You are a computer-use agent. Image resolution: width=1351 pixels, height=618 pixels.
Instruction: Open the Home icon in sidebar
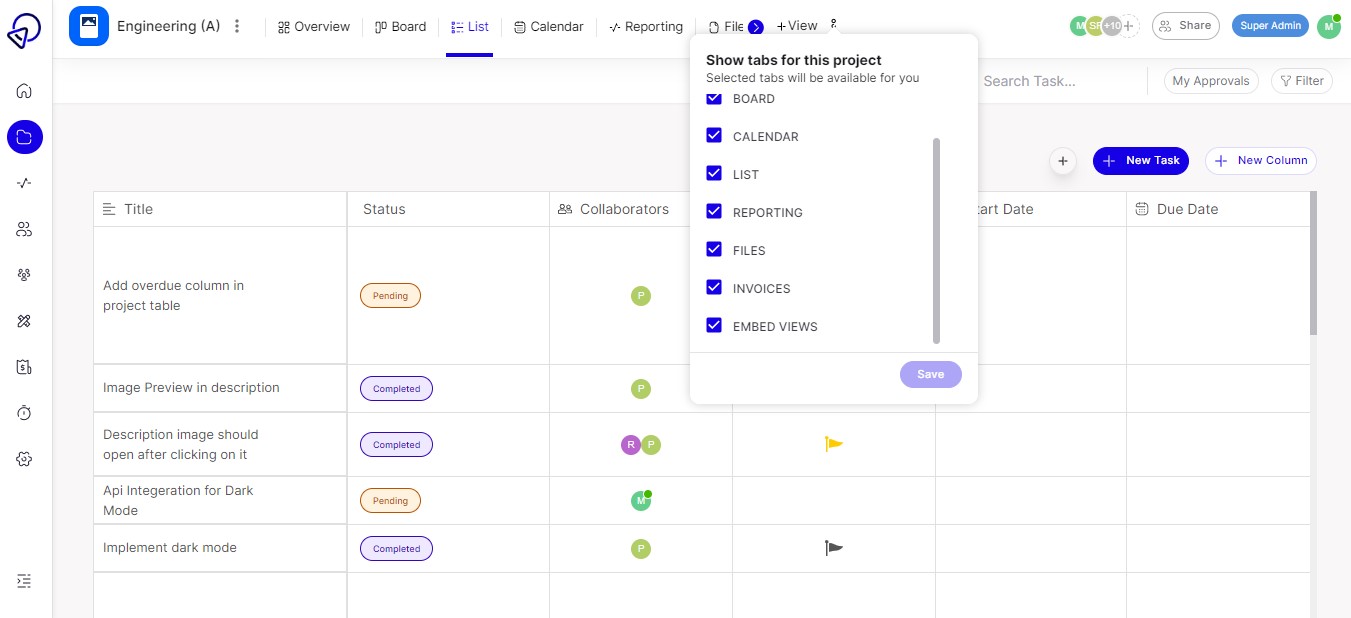click(24, 90)
